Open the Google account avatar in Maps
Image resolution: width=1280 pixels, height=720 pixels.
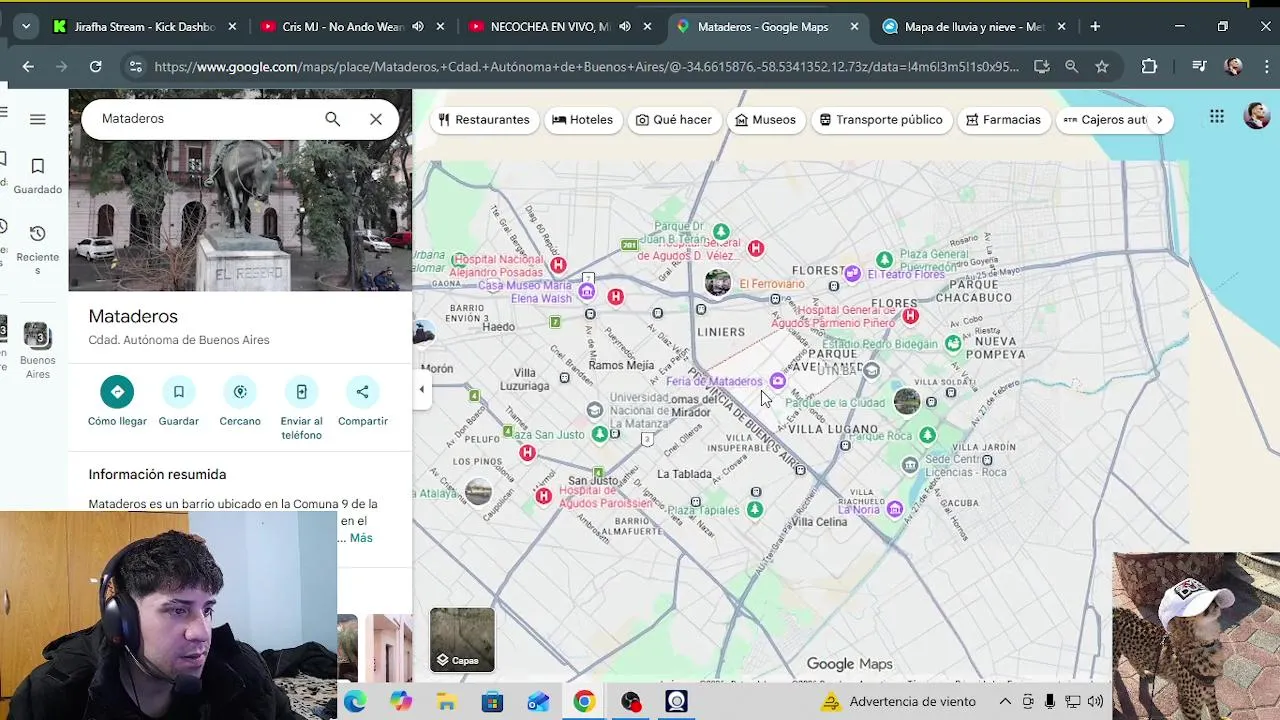[x=1256, y=117]
